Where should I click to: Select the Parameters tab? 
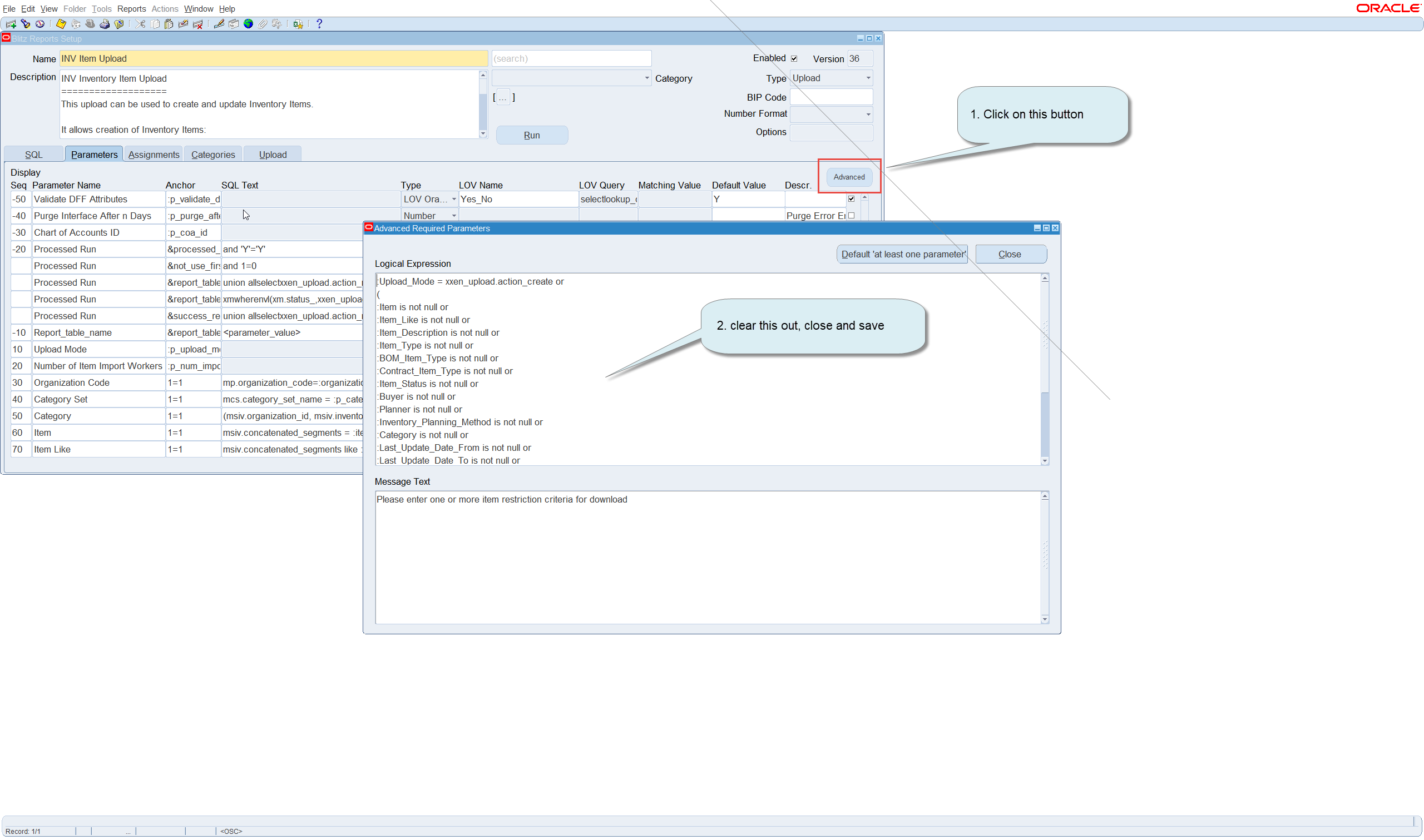94,155
